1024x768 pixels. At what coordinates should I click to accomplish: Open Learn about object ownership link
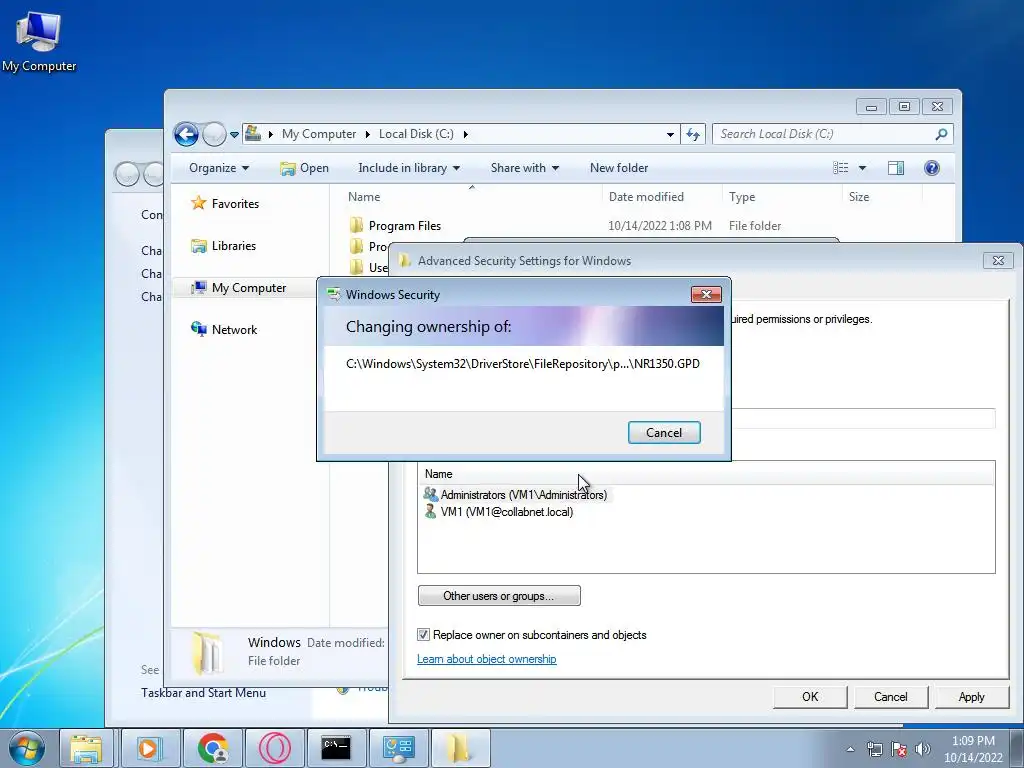click(487, 659)
